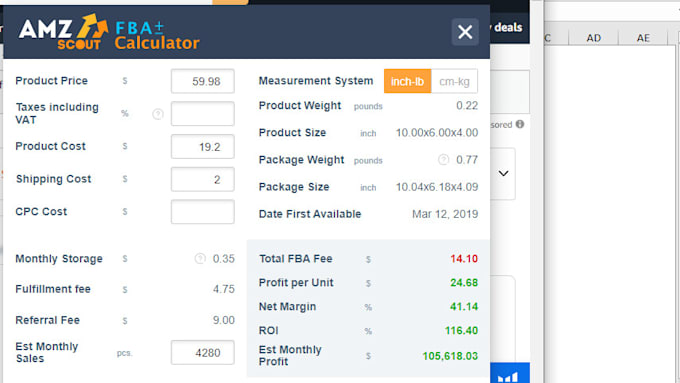
Task: Click the AMZ Scout logo
Action: tap(63, 32)
